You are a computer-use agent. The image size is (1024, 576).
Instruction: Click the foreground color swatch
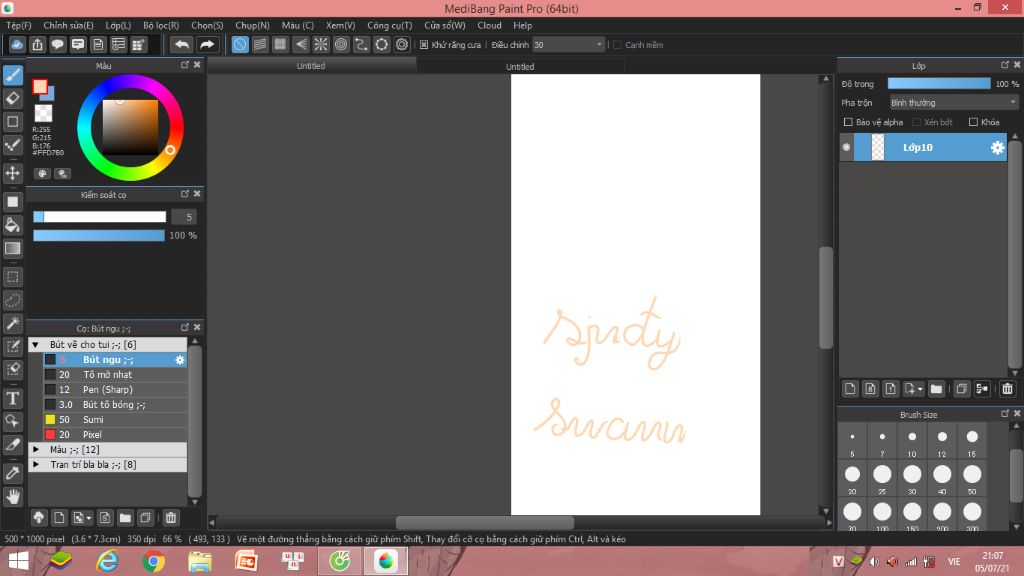(40, 86)
